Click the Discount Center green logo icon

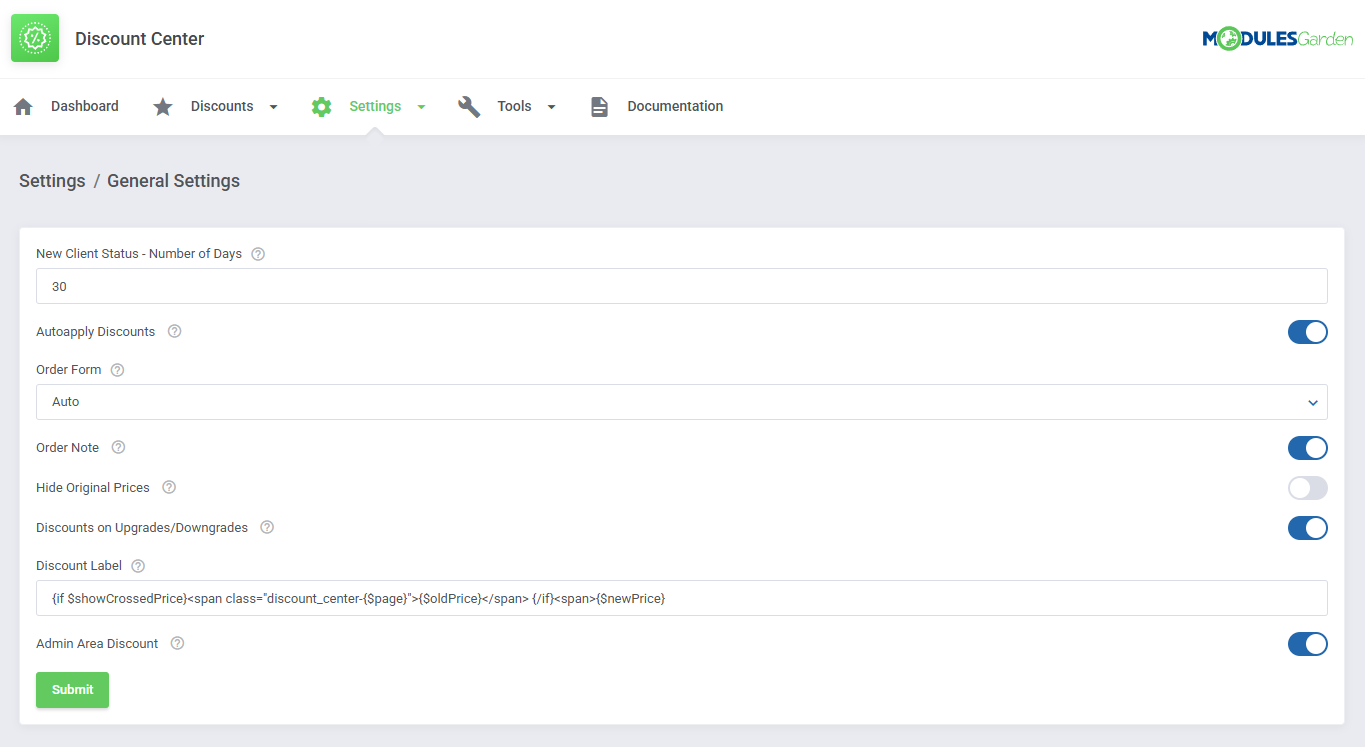[x=35, y=38]
